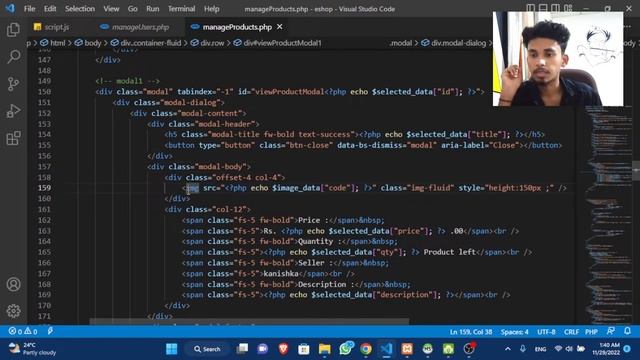Image resolution: width=640 pixels, height=360 pixels.
Task: Change encoding via UTF-8
Action: click(x=546, y=332)
